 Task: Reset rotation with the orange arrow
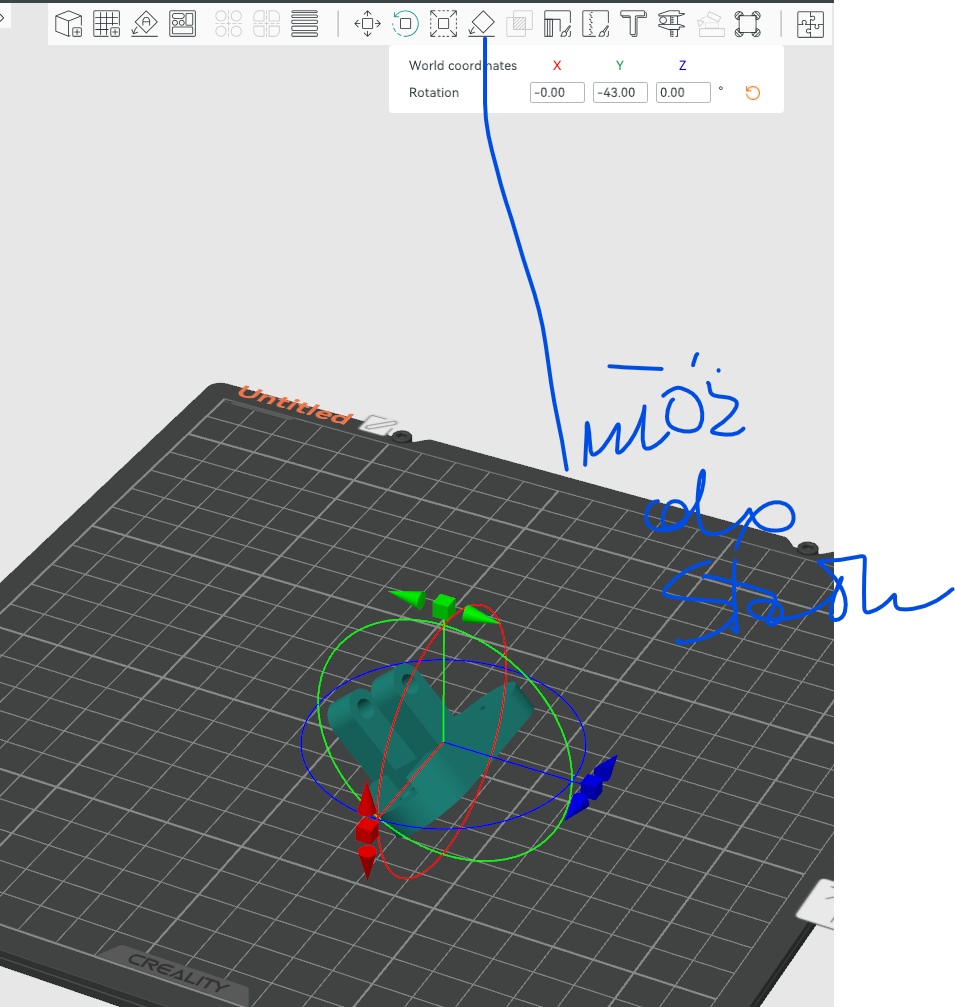pyautogui.click(x=753, y=93)
